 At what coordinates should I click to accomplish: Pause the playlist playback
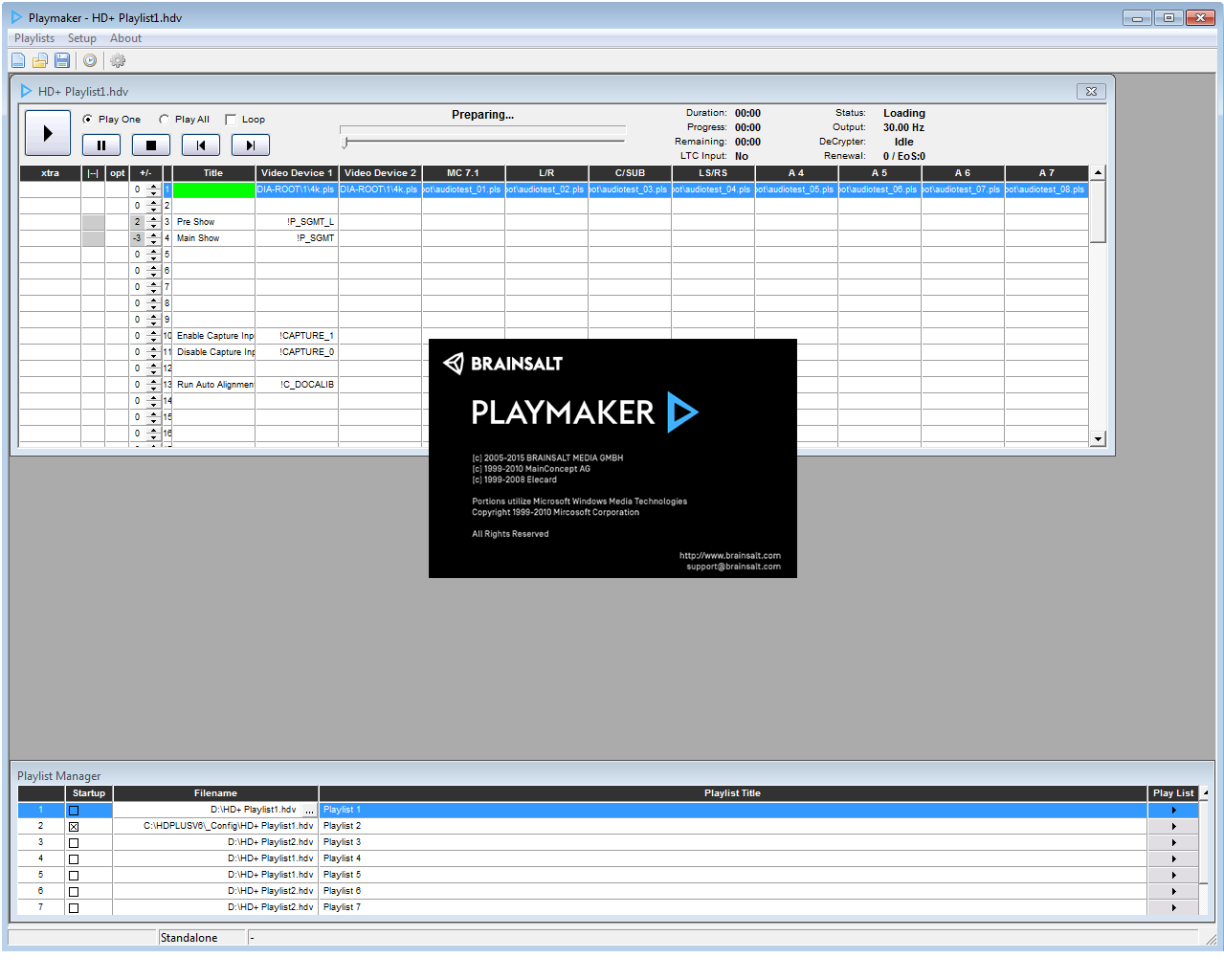coord(101,145)
